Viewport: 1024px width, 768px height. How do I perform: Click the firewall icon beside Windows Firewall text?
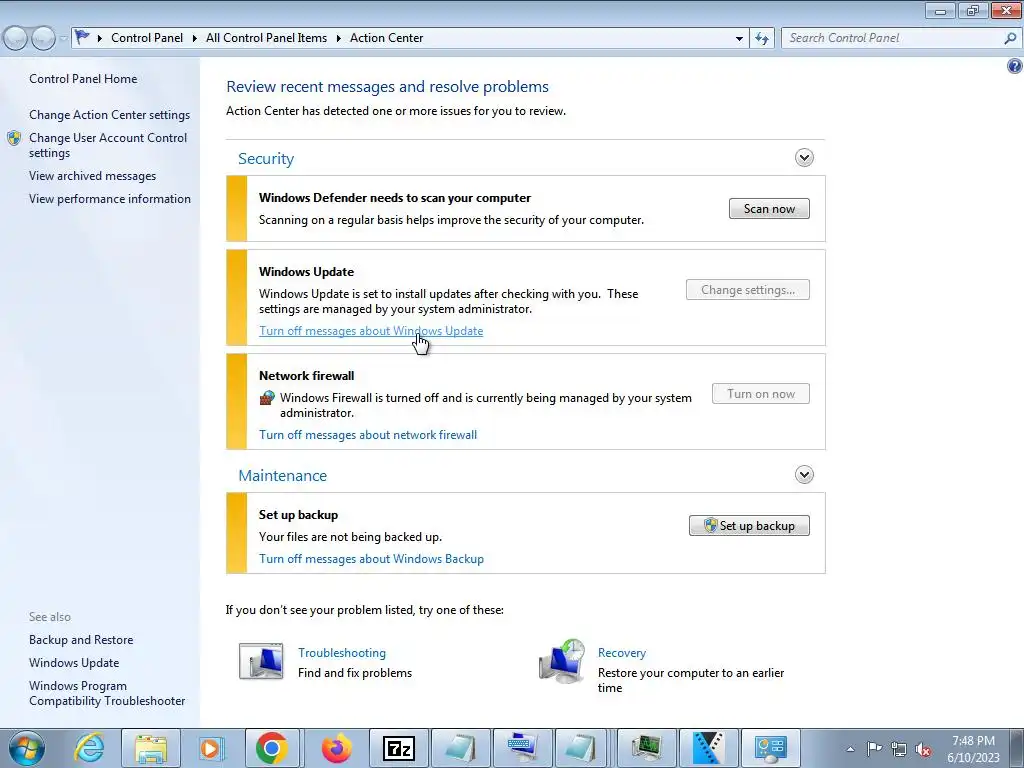coord(266,398)
